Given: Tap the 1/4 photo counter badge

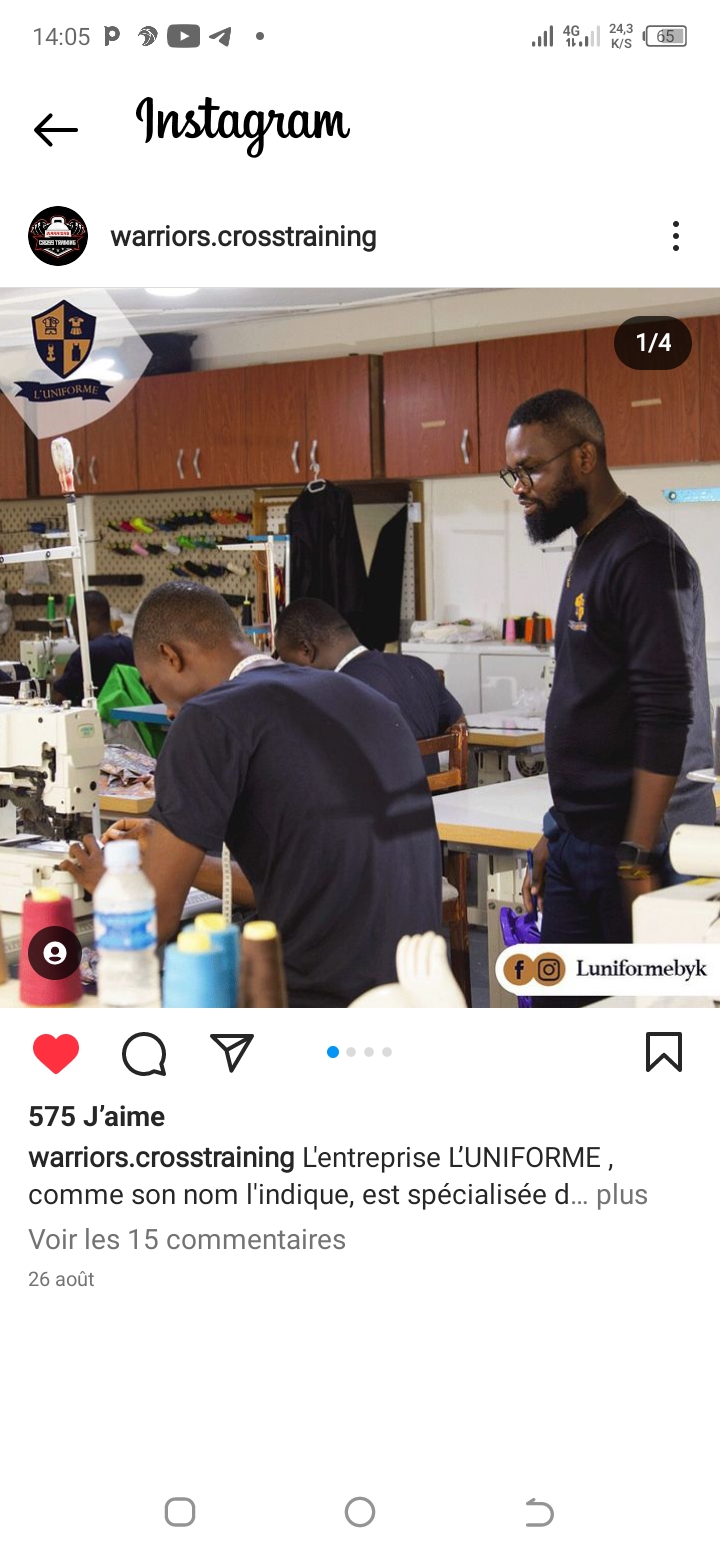Looking at the screenshot, I should [653, 343].
